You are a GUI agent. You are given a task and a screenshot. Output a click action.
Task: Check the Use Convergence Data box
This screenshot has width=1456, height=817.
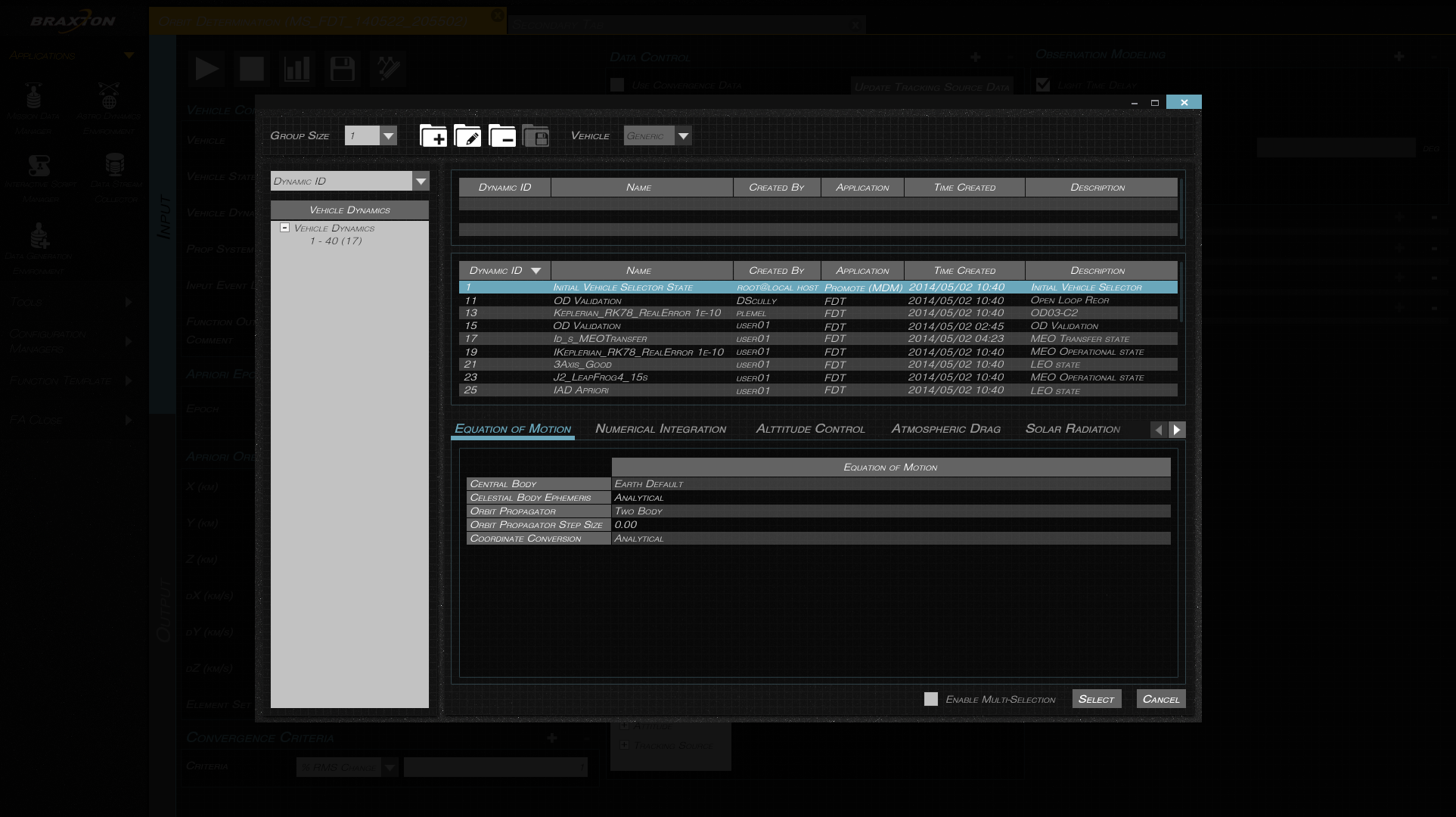click(x=616, y=85)
